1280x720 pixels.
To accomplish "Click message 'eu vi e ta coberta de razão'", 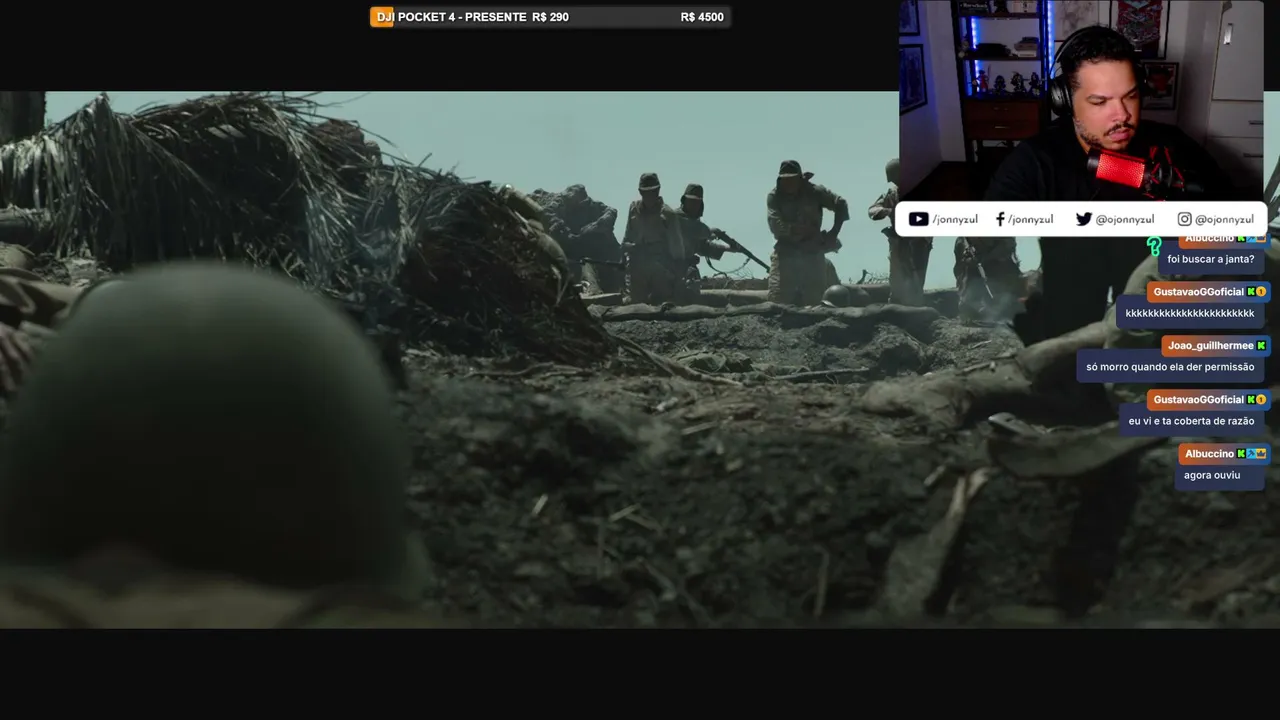I will click(1191, 421).
